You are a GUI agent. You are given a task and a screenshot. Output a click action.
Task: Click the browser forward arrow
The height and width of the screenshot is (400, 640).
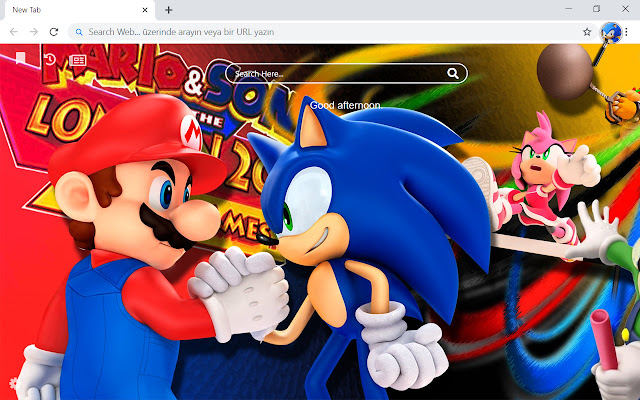coord(33,32)
